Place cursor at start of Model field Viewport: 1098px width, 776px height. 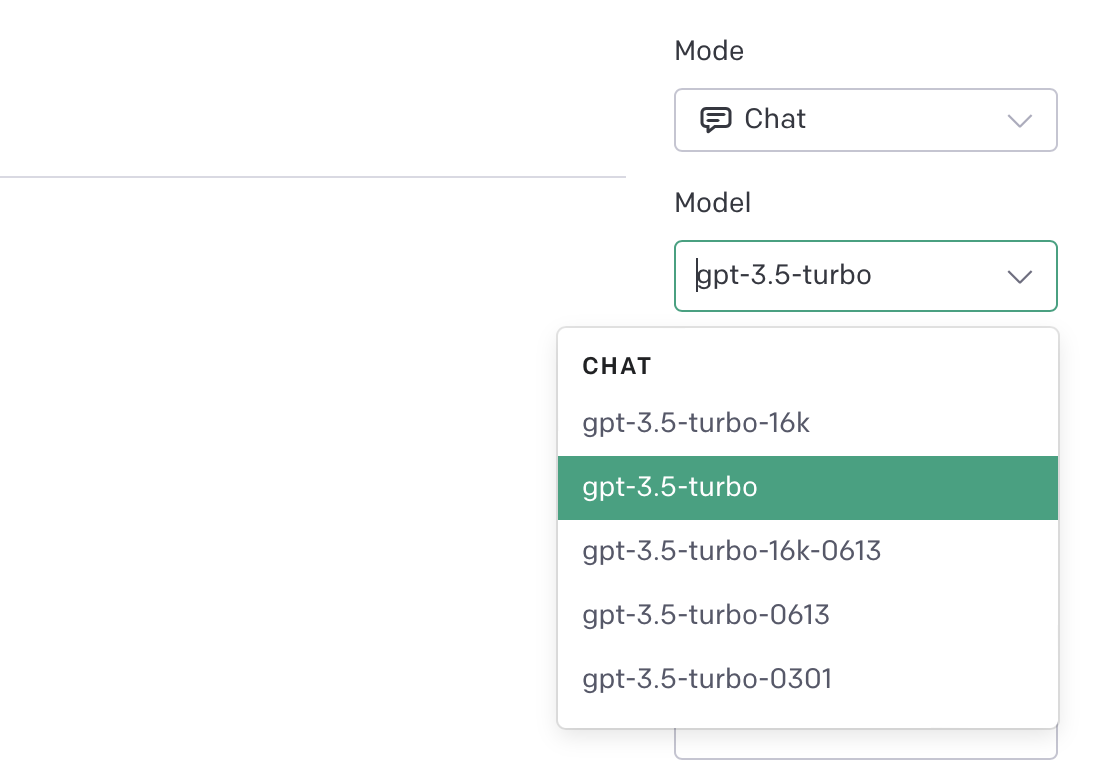(x=697, y=275)
